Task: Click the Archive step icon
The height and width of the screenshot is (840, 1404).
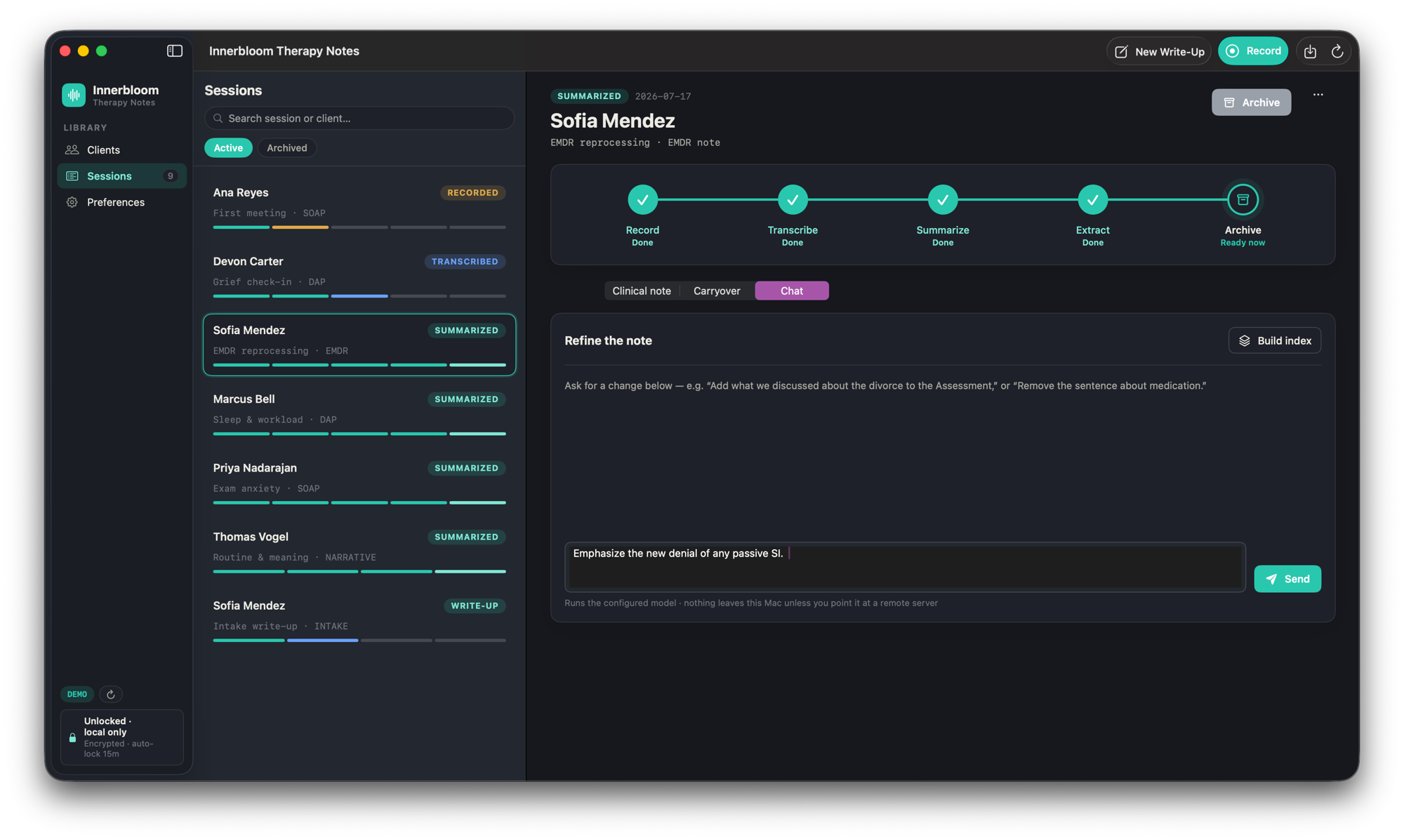Action: click(x=1243, y=200)
